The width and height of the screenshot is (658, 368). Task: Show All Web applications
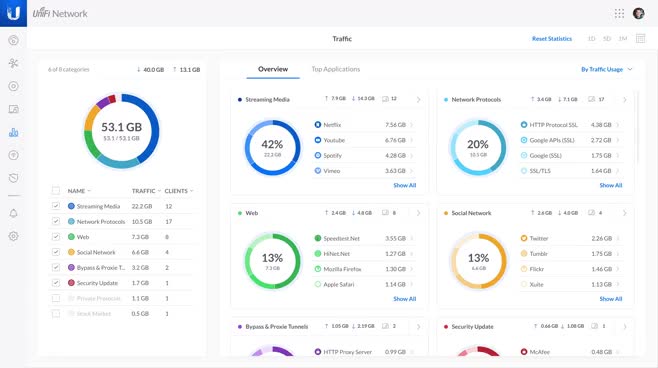point(405,299)
